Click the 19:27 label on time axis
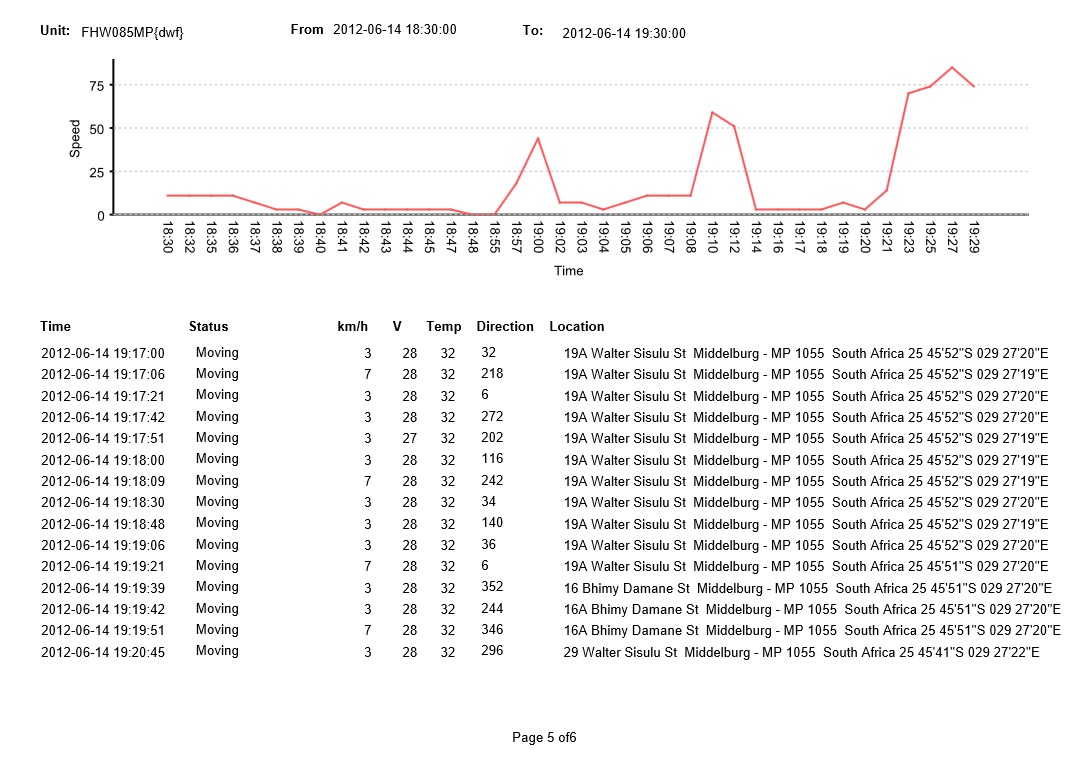Viewport: 1072px width, 765px height. (952, 237)
